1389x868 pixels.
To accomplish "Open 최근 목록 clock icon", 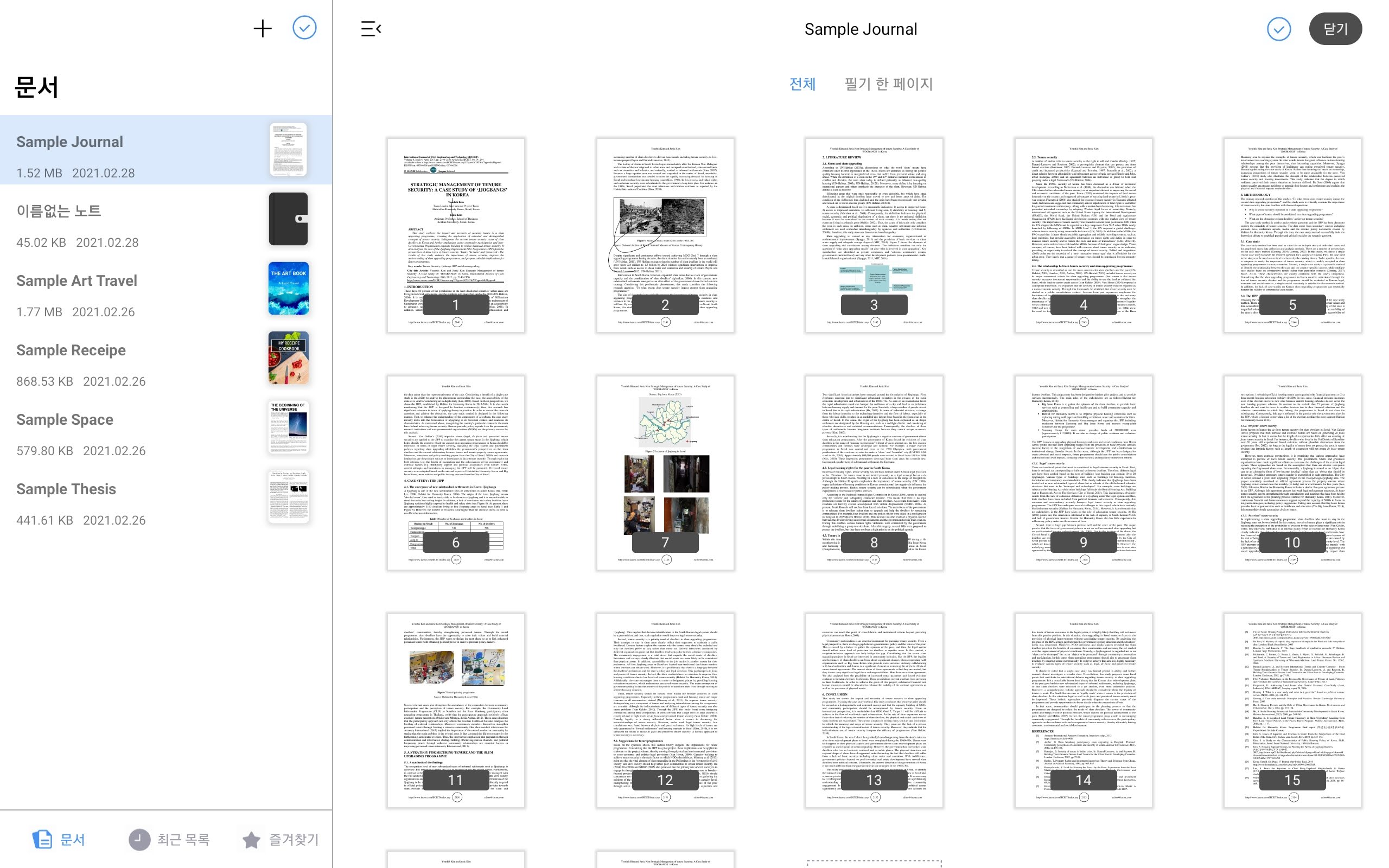I will [x=139, y=839].
